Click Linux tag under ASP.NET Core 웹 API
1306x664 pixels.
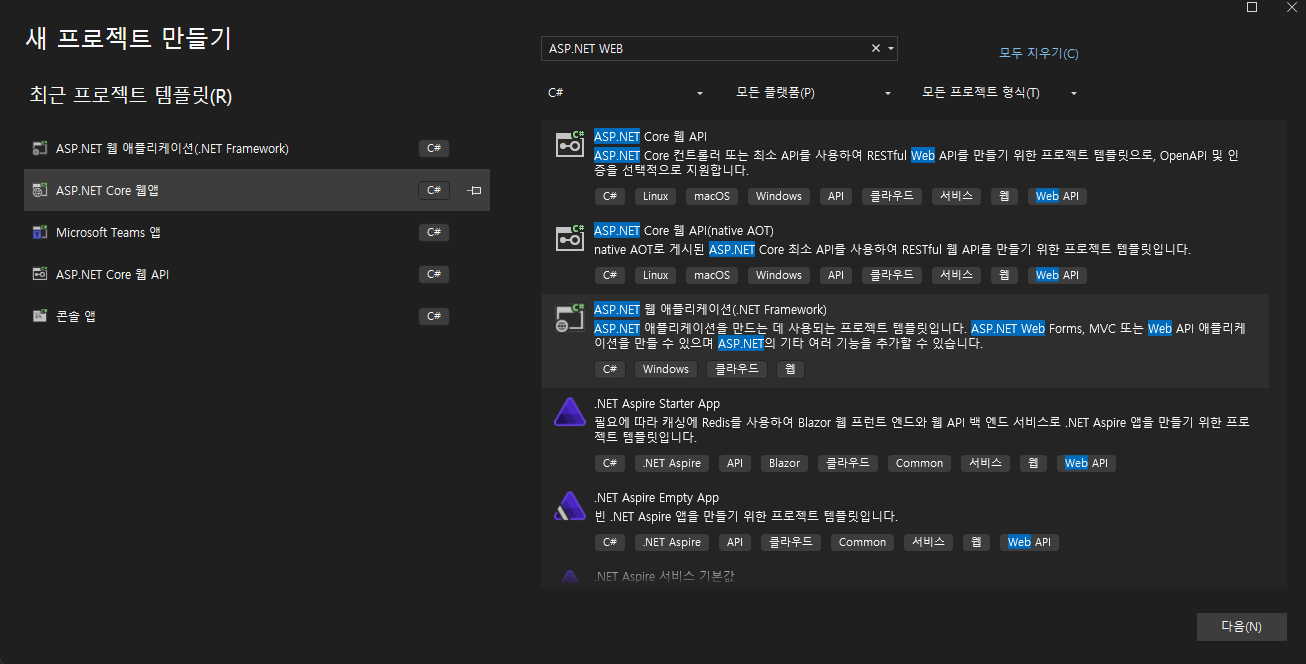tap(656, 196)
